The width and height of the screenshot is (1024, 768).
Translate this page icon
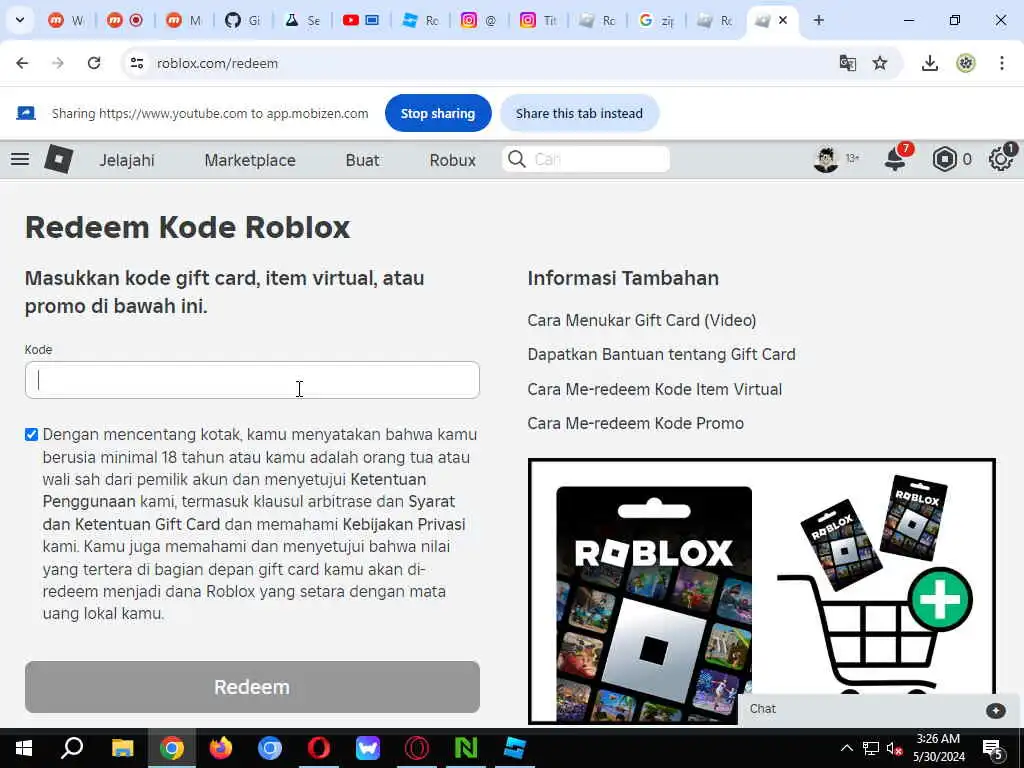[848, 63]
